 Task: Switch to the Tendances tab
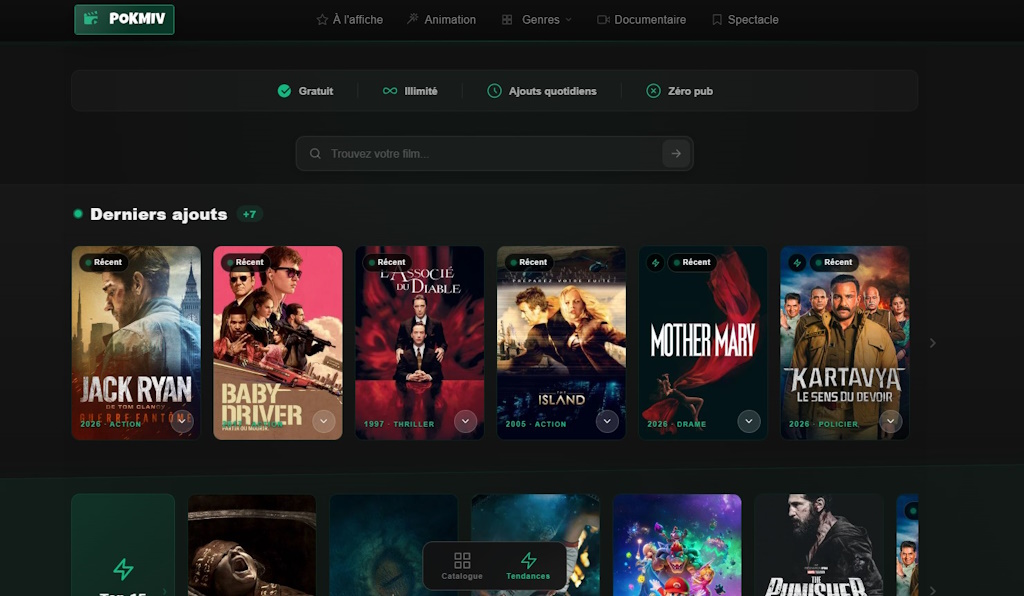(528, 566)
